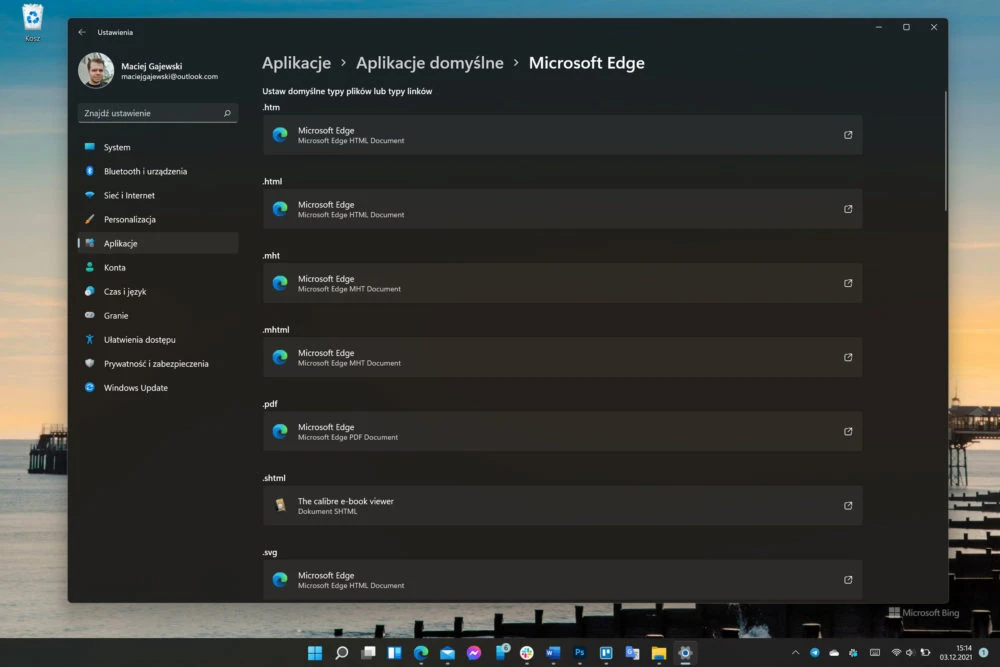Screen dimensions: 1000x667
Task: Open Sieć i Internet settings
Action: 158,195
